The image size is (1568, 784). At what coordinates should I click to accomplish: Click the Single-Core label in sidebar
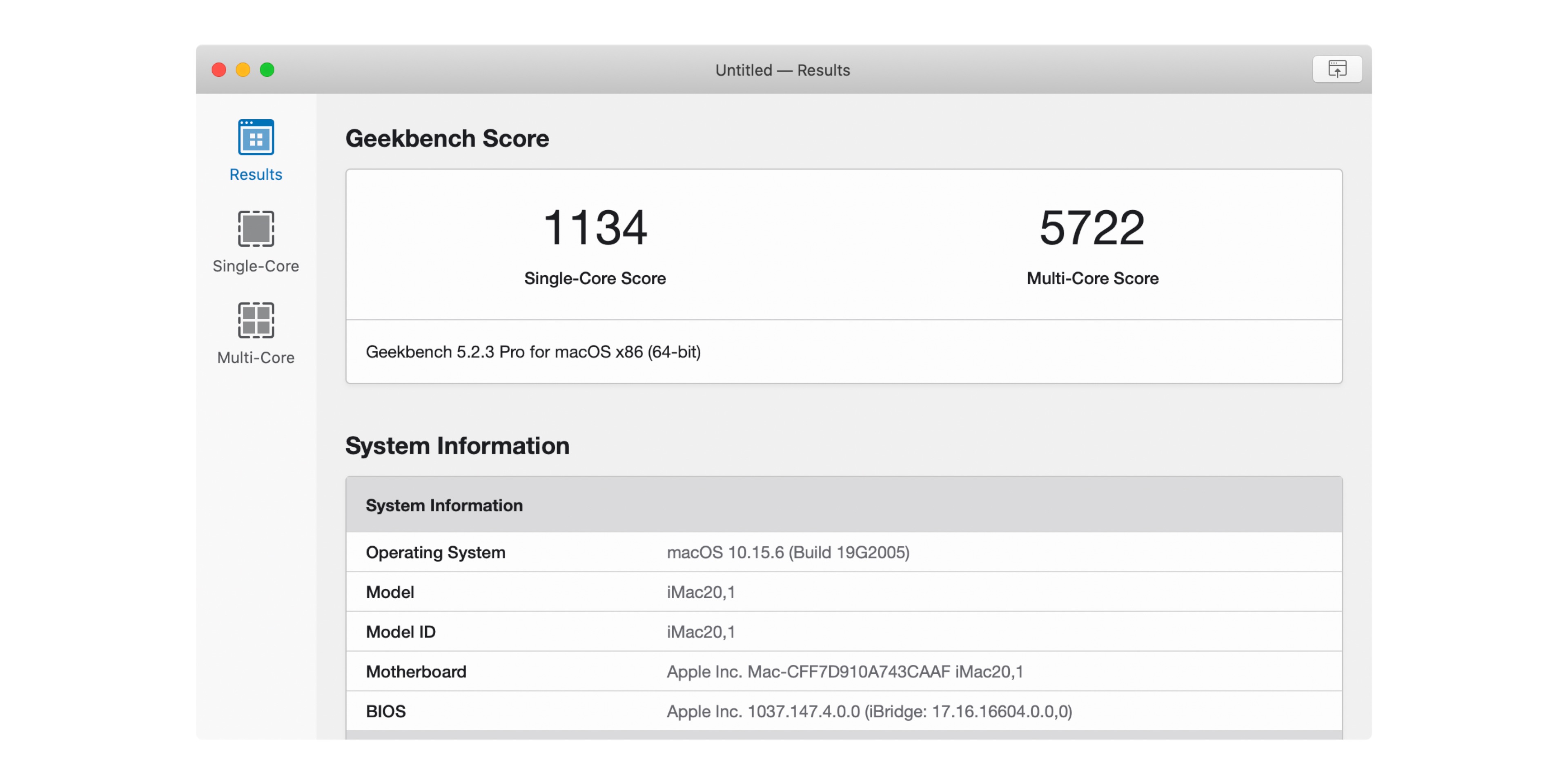256,266
